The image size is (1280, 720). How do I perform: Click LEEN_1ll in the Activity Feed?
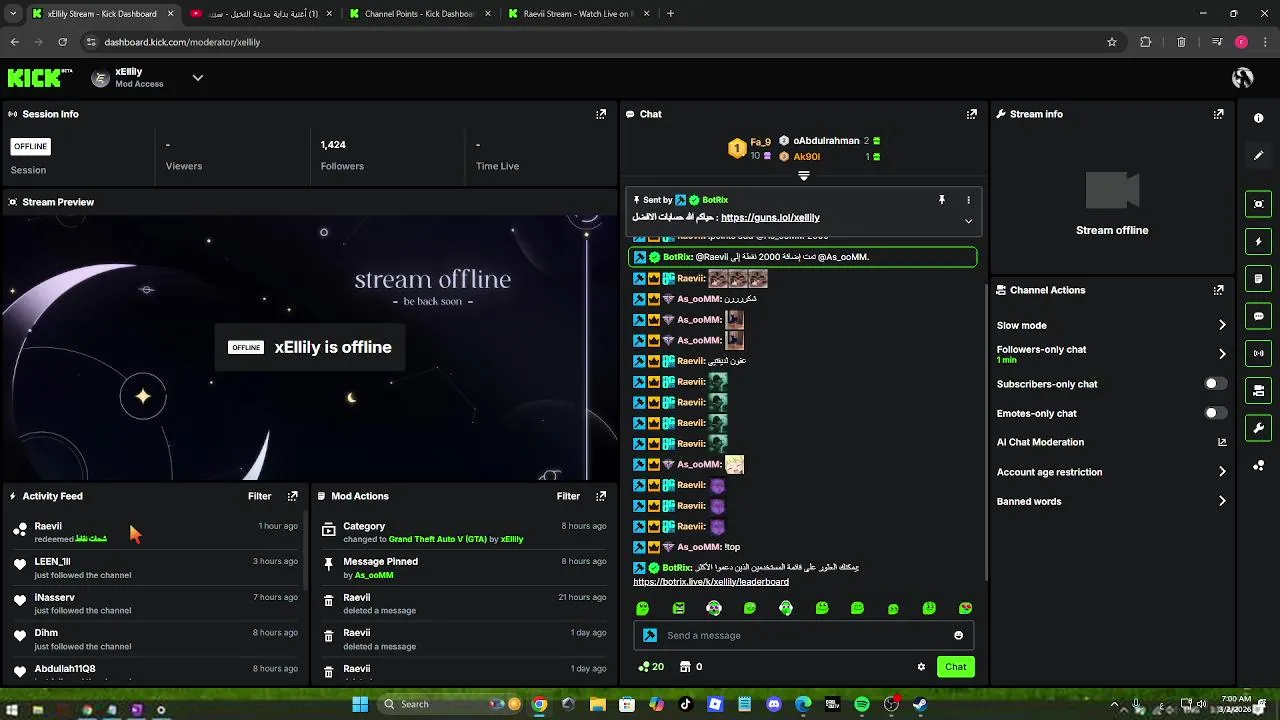[x=52, y=561]
